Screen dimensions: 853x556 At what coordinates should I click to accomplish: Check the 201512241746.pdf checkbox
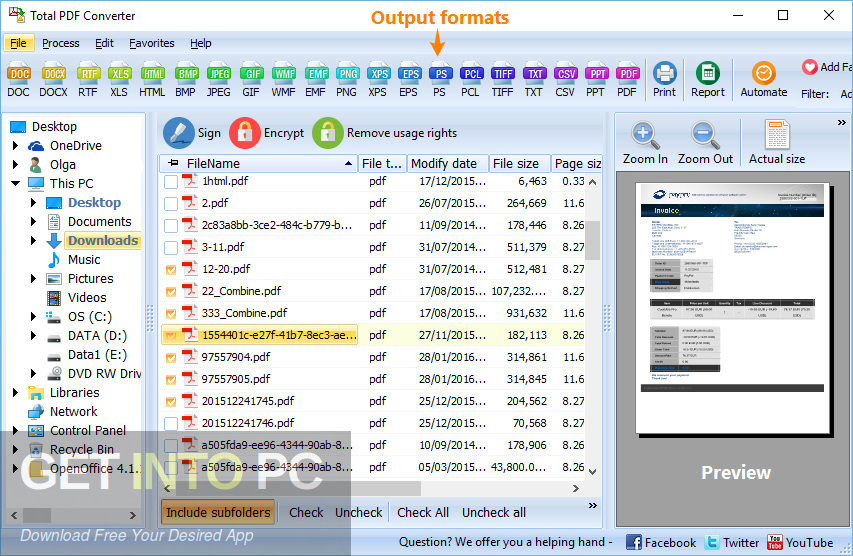point(171,423)
